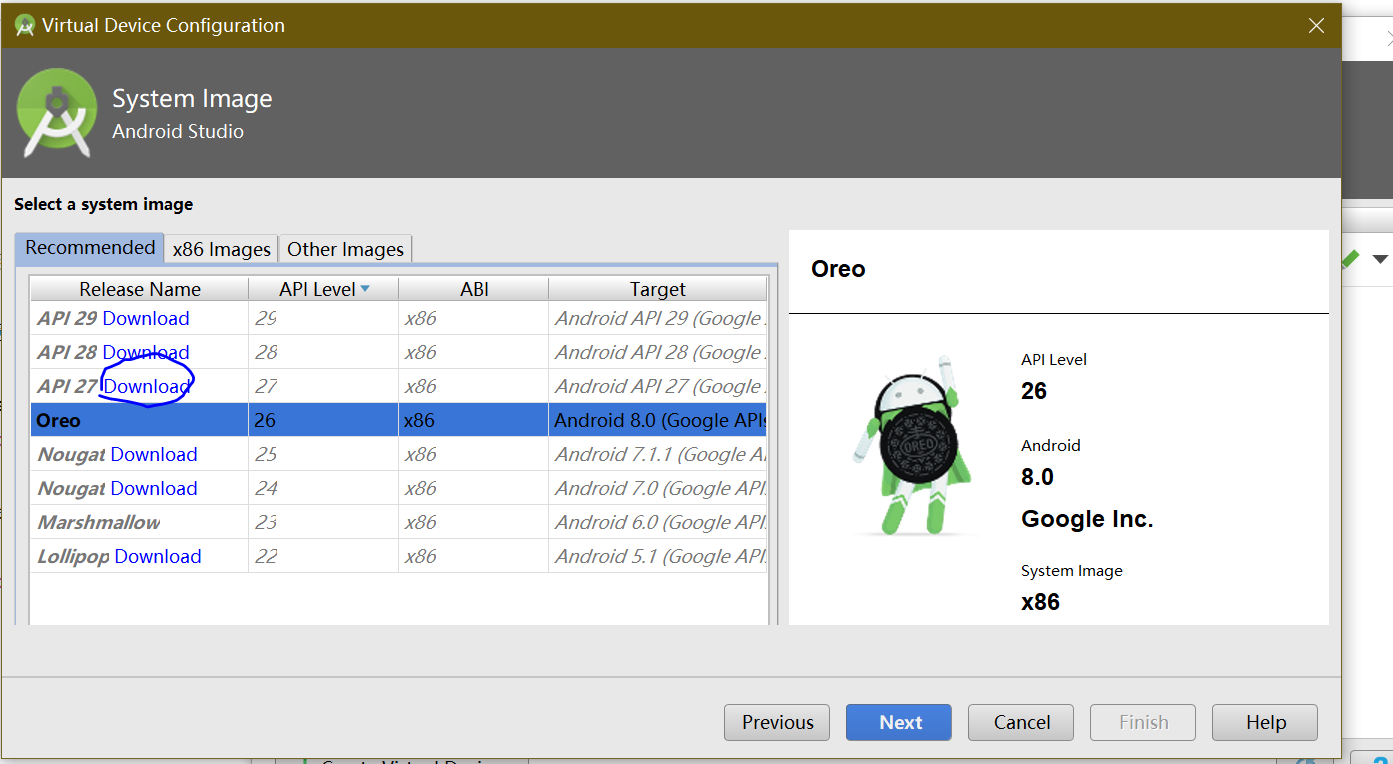
Task: Click the Android 7.0 target cell
Action: pos(658,488)
